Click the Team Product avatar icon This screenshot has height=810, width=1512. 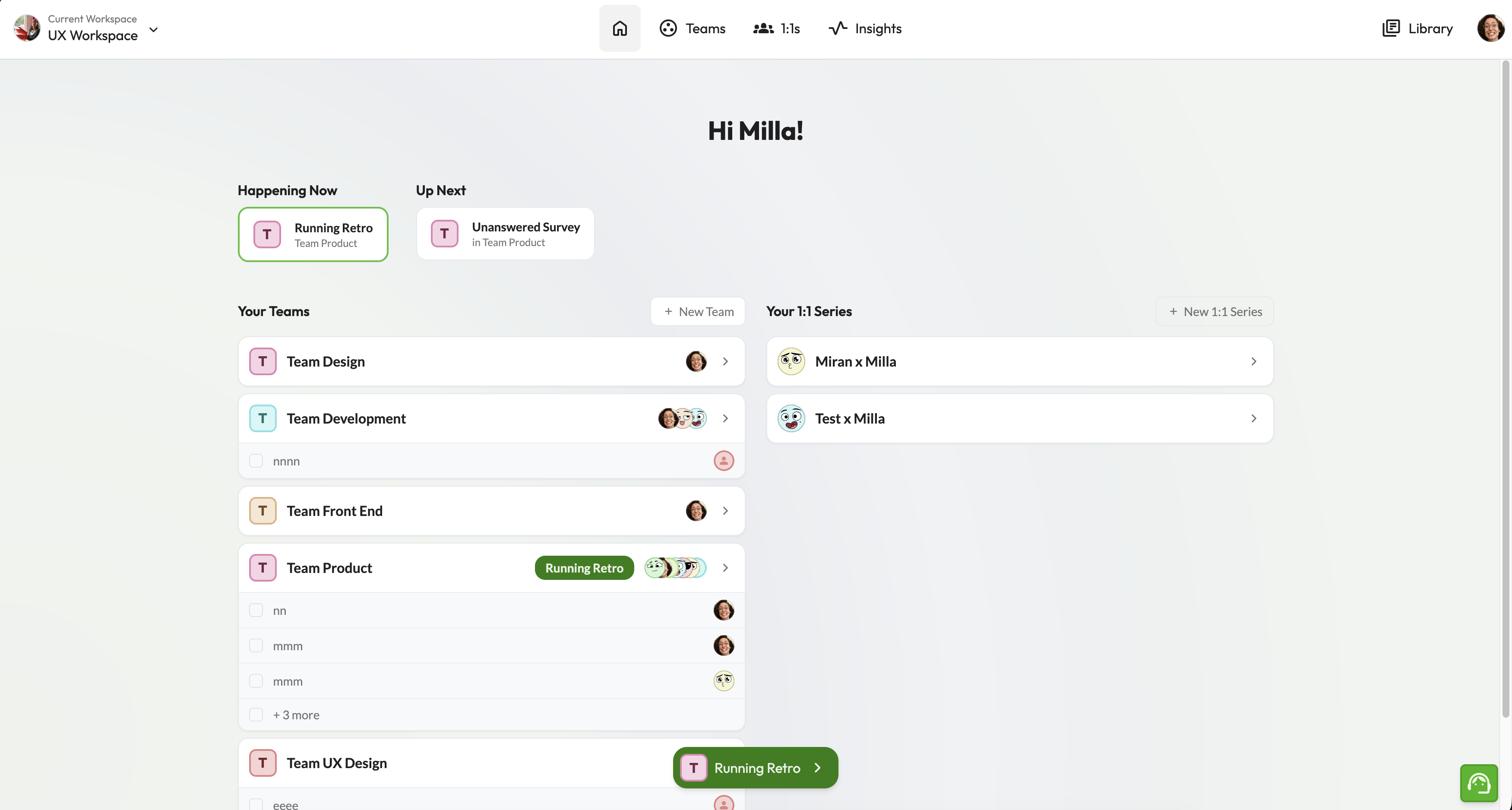[x=263, y=568]
